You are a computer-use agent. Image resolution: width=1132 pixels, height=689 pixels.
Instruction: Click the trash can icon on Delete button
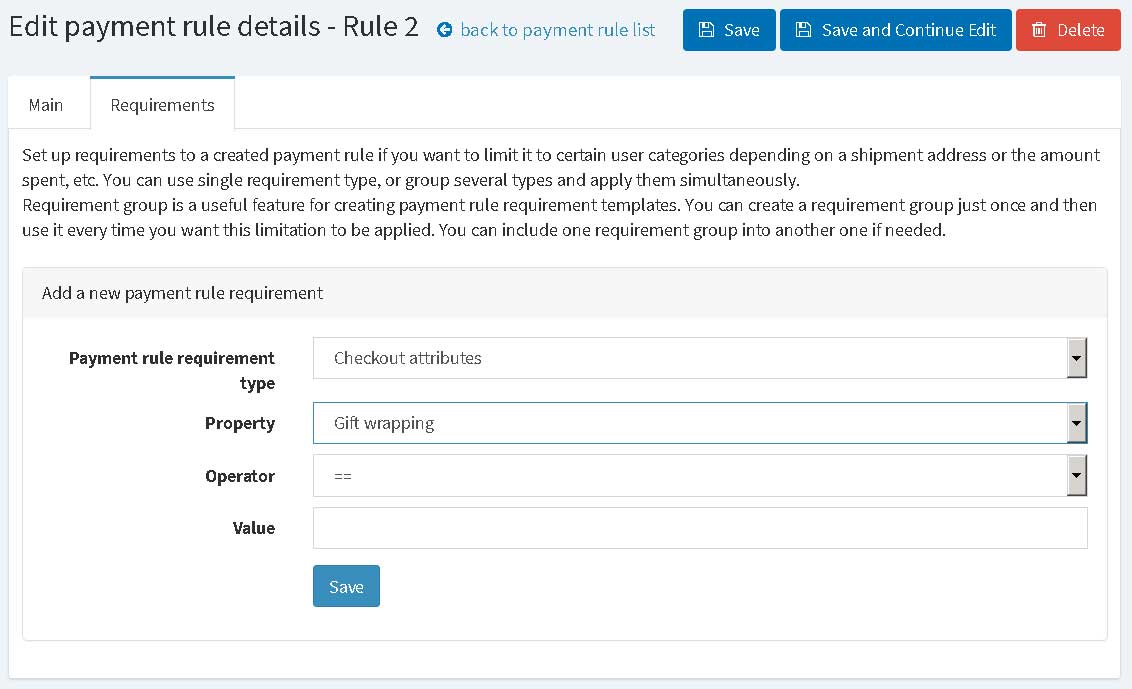pyautogui.click(x=1039, y=30)
